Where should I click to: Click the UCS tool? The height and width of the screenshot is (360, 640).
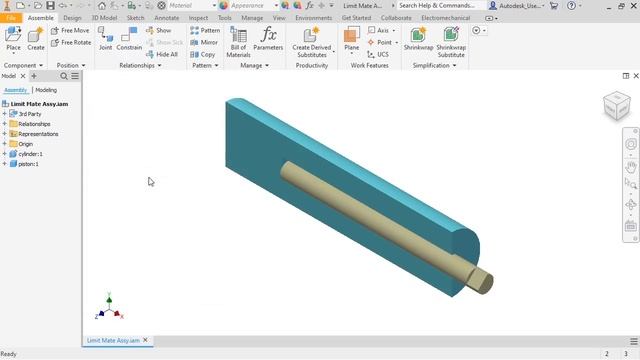378,54
